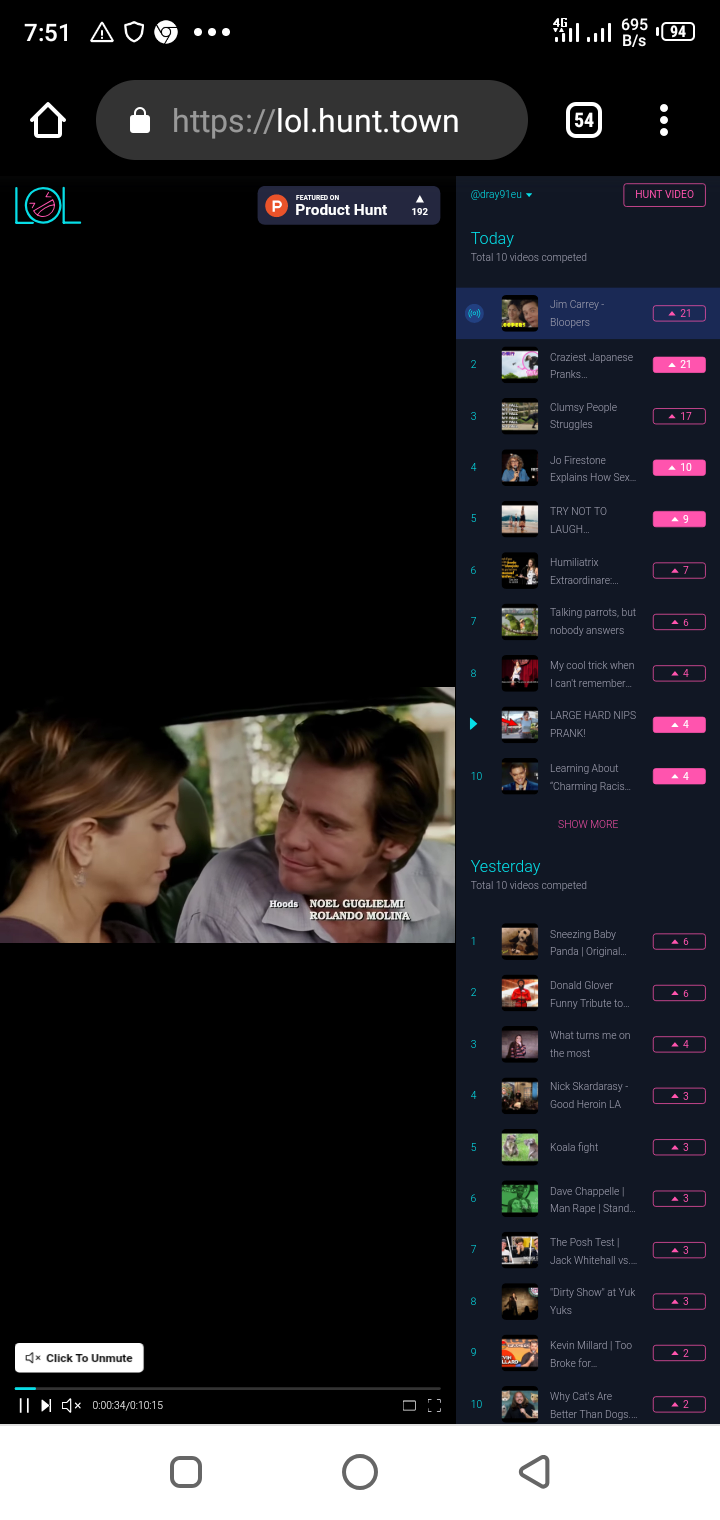Upvote Clumsy People Struggles

pyautogui.click(x=679, y=416)
